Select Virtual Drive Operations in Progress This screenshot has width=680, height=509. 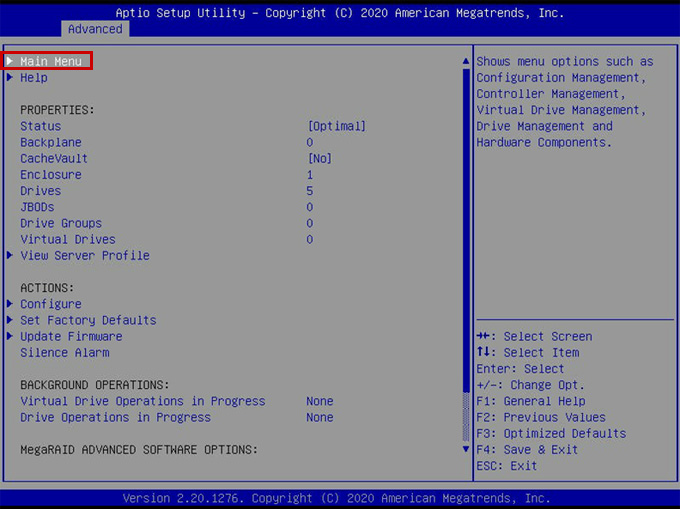(x=143, y=401)
